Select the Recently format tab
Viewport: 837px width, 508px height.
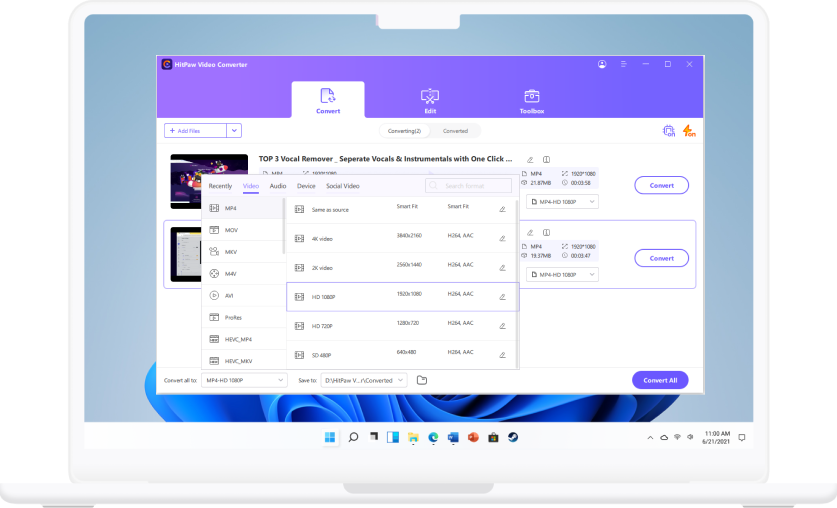[220, 186]
